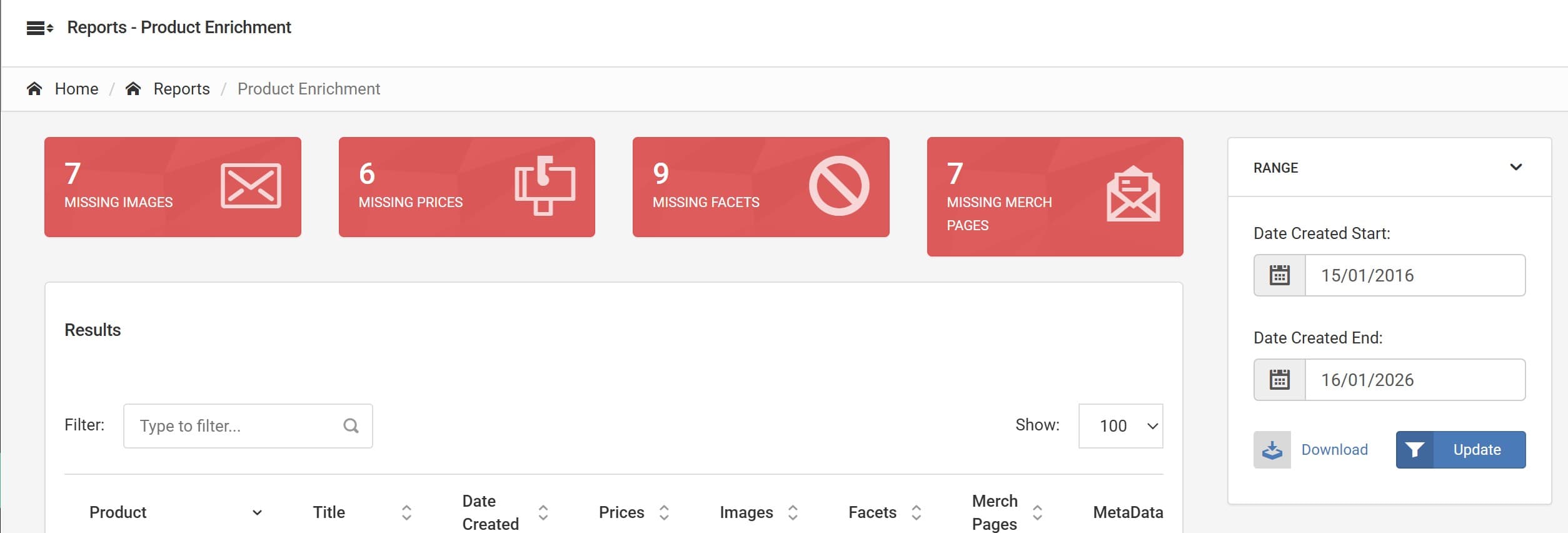The height and width of the screenshot is (533, 1568).
Task: Open the hamburger menu icon
Action: (x=39, y=28)
